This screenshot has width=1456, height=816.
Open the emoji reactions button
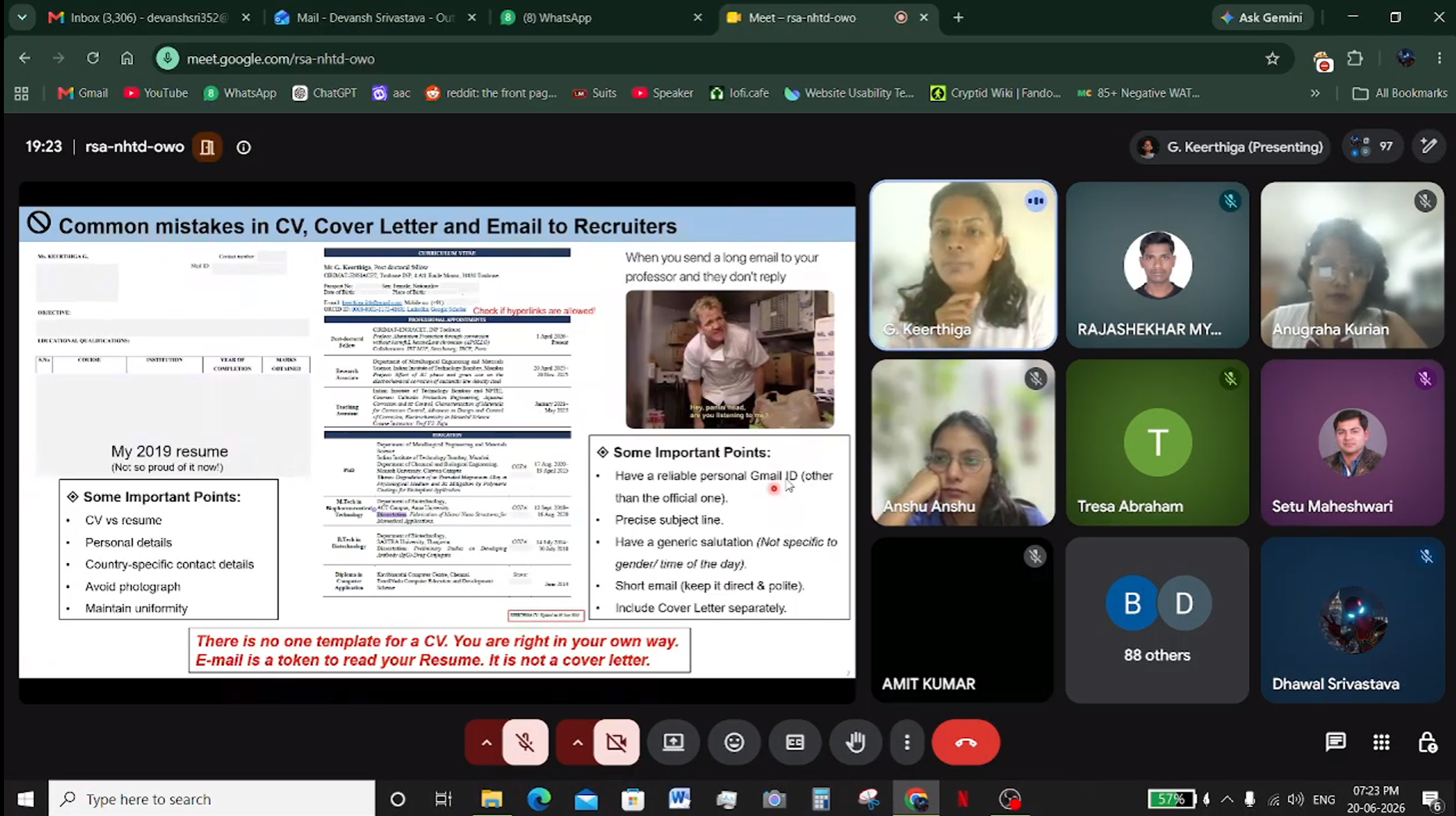pos(734,742)
